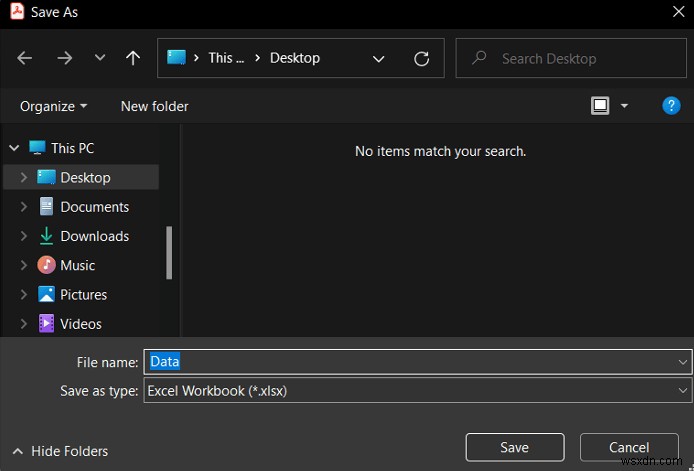Image resolution: width=694 pixels, height=471 pixels.
Task: Open the view options dropdown arrow
Action: (624, 106)
